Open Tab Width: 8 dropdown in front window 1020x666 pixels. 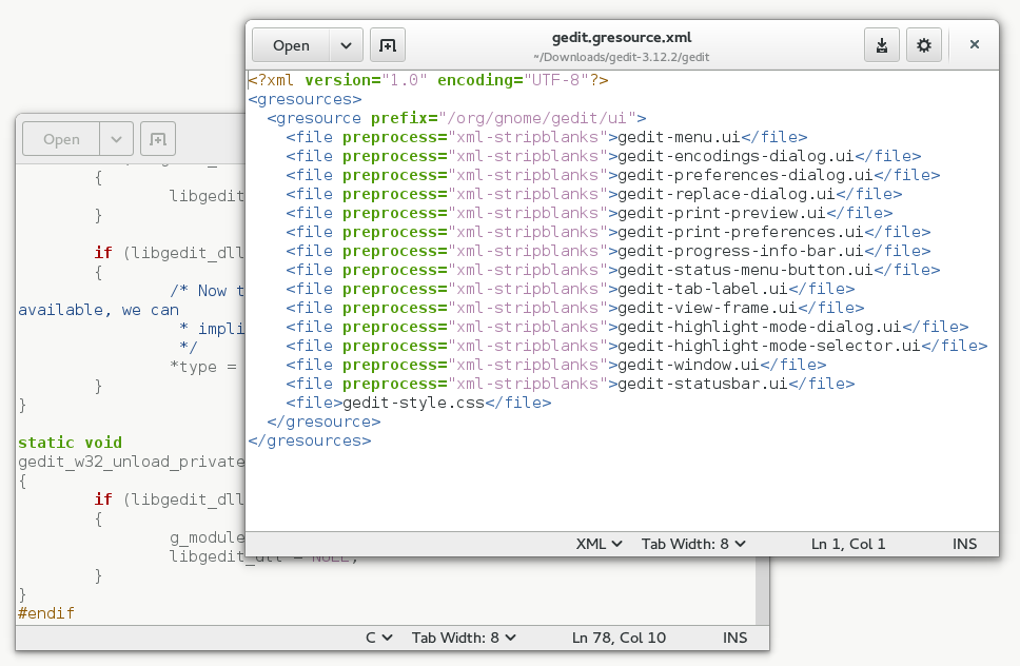pos(693,544)
